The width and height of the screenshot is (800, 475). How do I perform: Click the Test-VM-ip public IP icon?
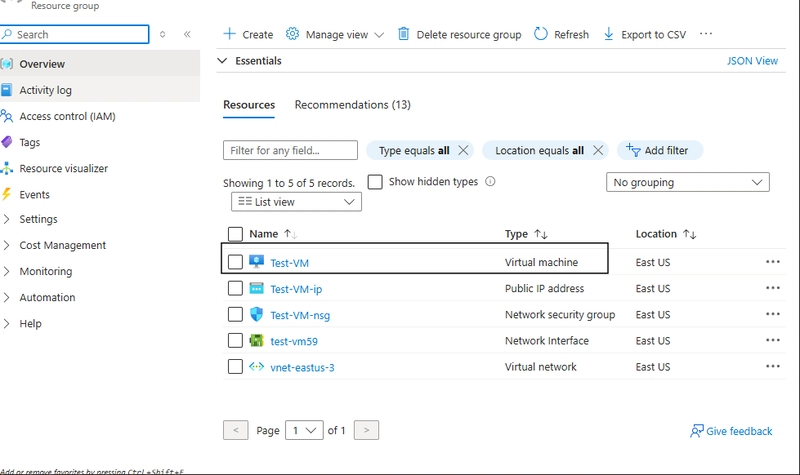click(x=256, y=288)
